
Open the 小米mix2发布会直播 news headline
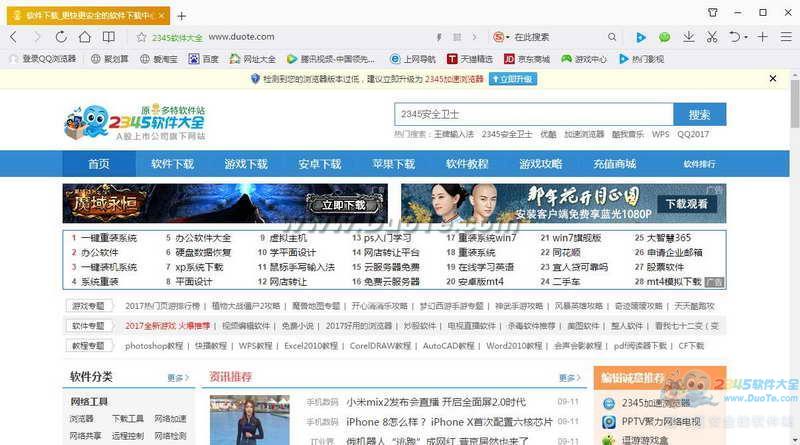click(436, 402)
